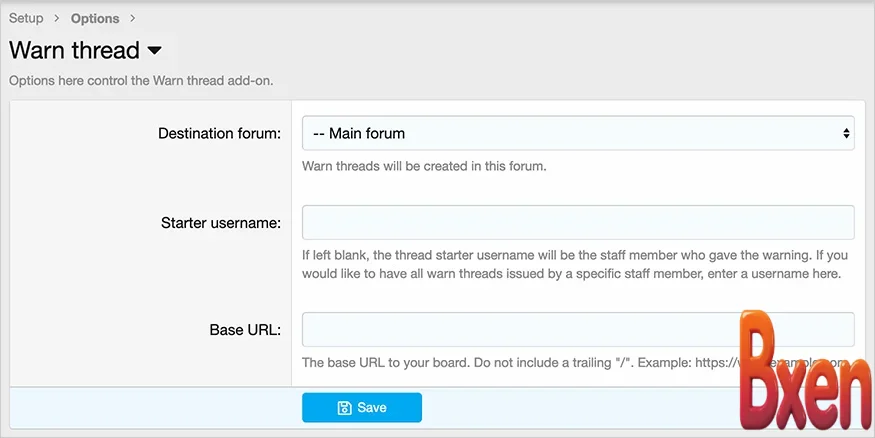Open the Destination forum dropdown showing Main forum
The image size is (875, 438).
point(577,133)
